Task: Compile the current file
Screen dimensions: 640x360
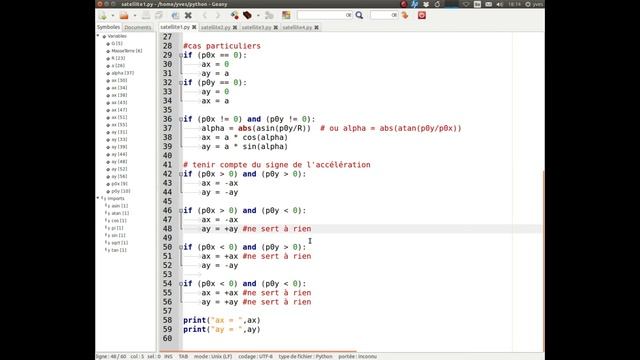Action: pos(235,16)
